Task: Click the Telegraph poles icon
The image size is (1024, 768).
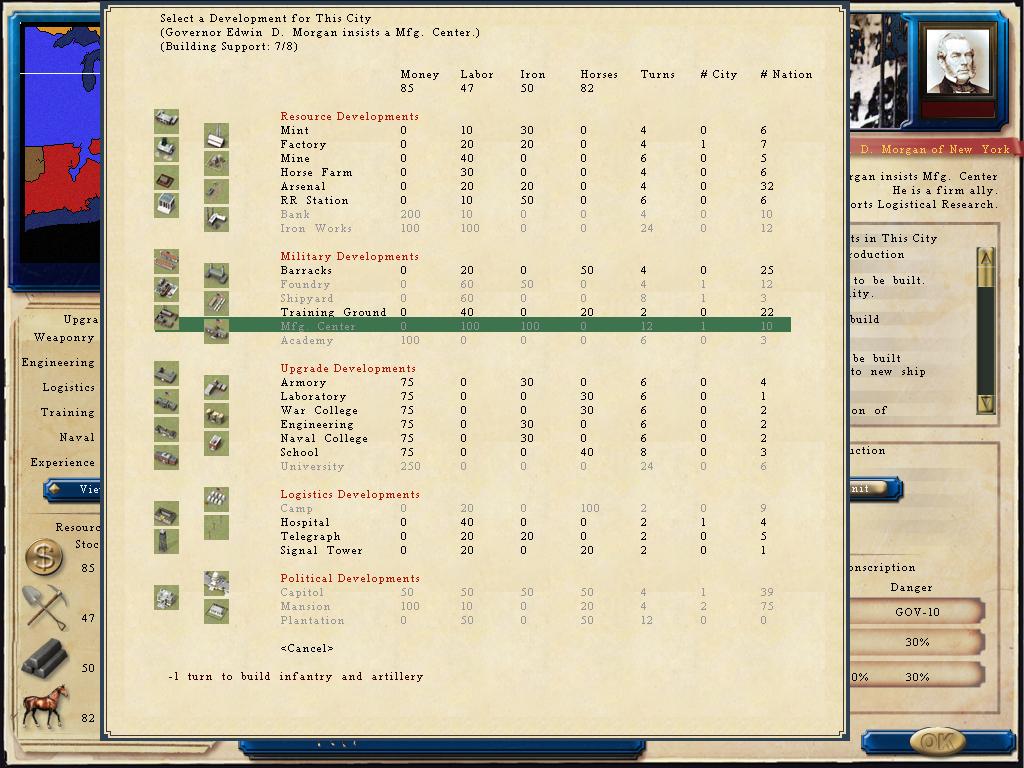Action: click(x=216, y=527)
